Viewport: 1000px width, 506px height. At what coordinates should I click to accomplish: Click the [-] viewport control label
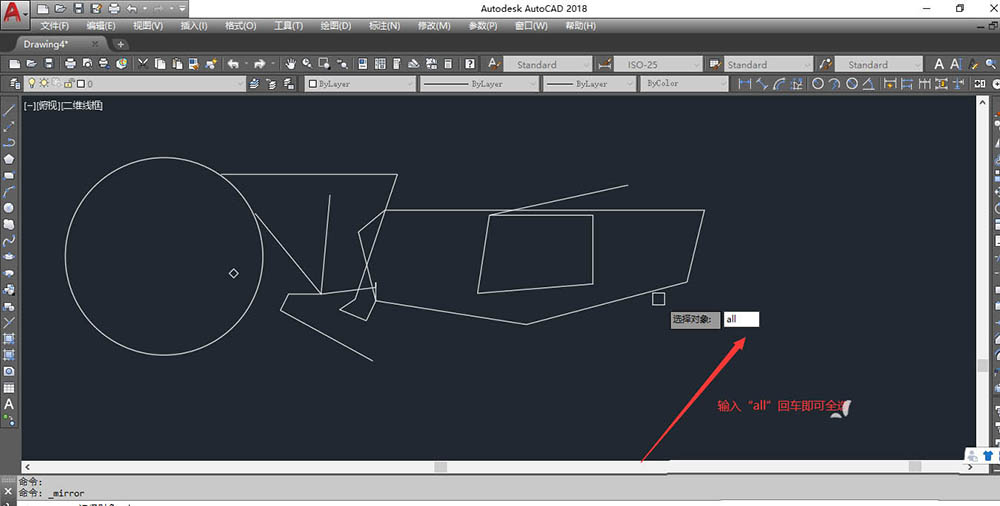(29, 106)
